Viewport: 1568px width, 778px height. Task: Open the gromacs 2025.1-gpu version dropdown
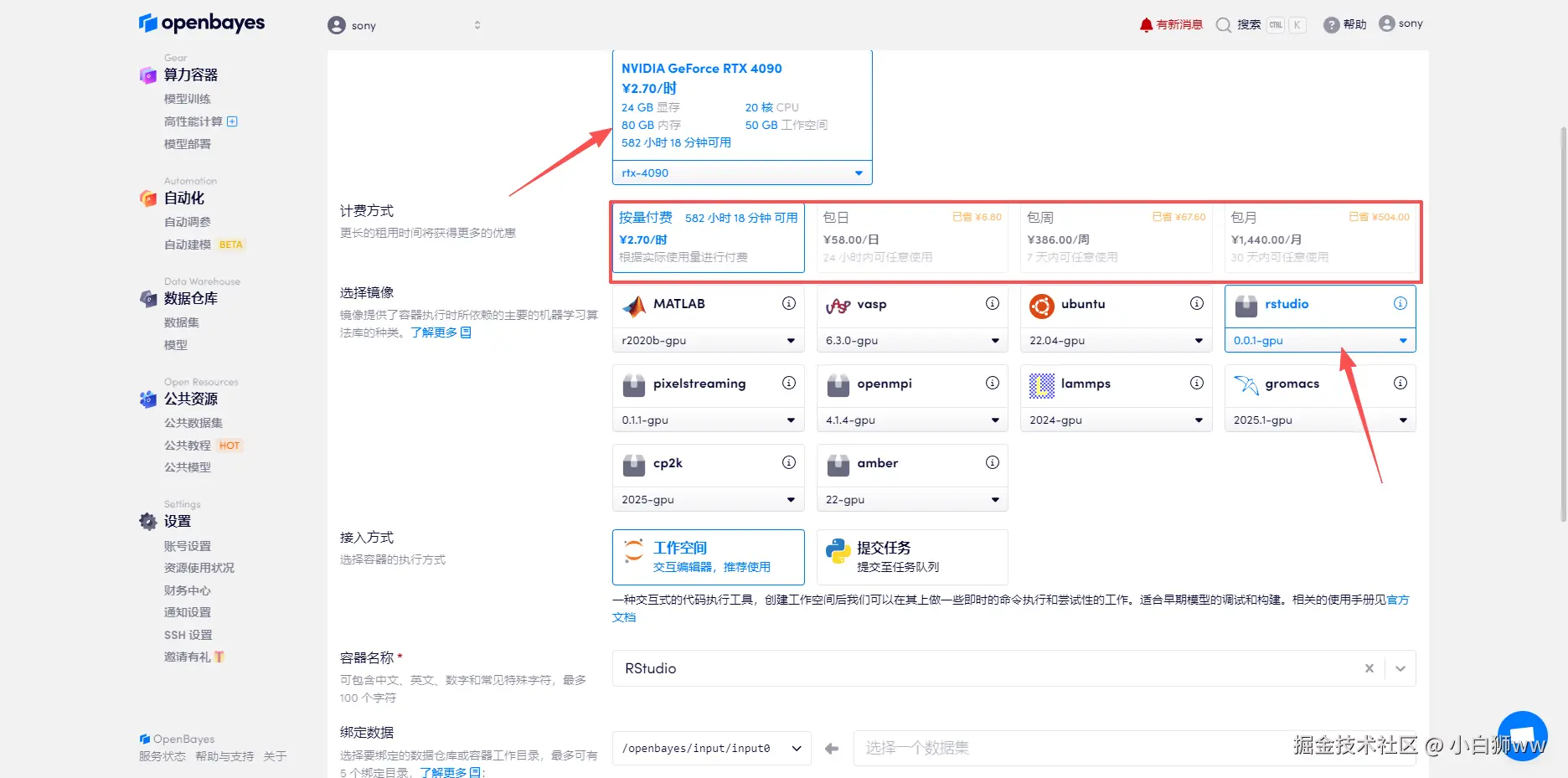coord(1320,420)
